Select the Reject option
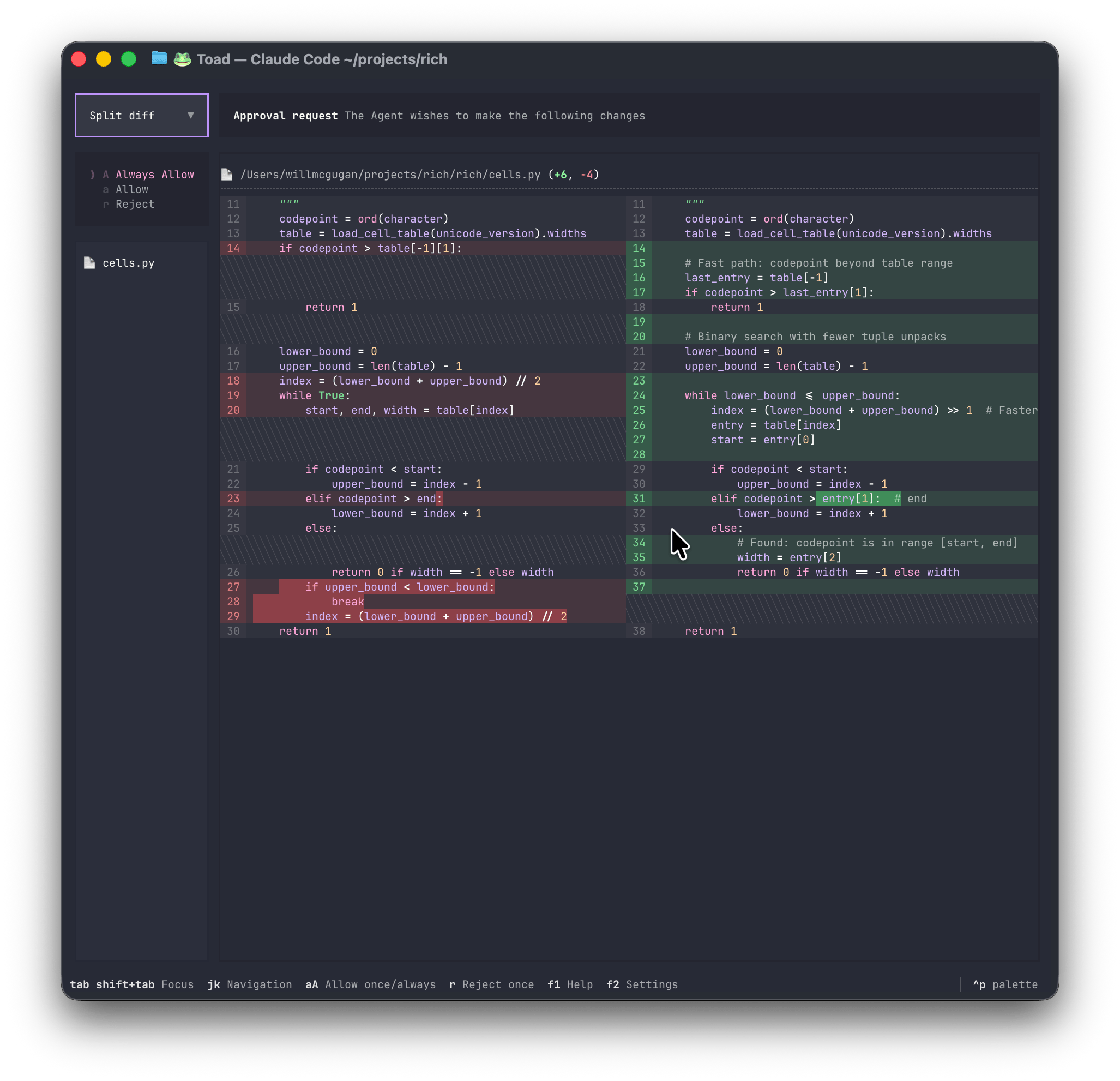Screen dimensions: 1120x1081 coord(134,204)
